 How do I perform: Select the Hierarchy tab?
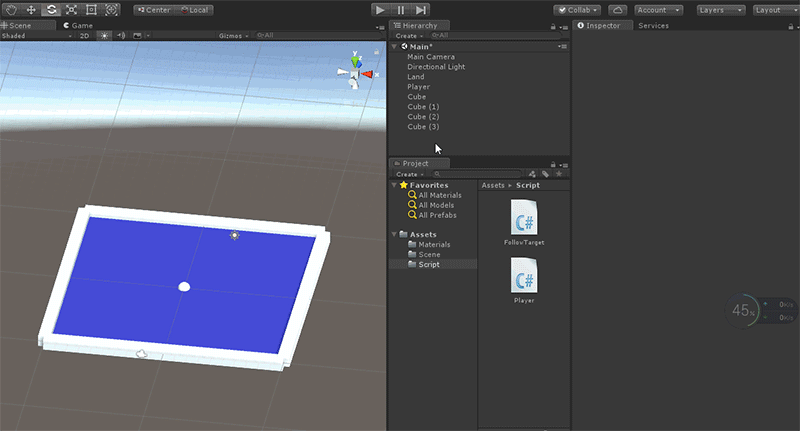coord(419,26)
